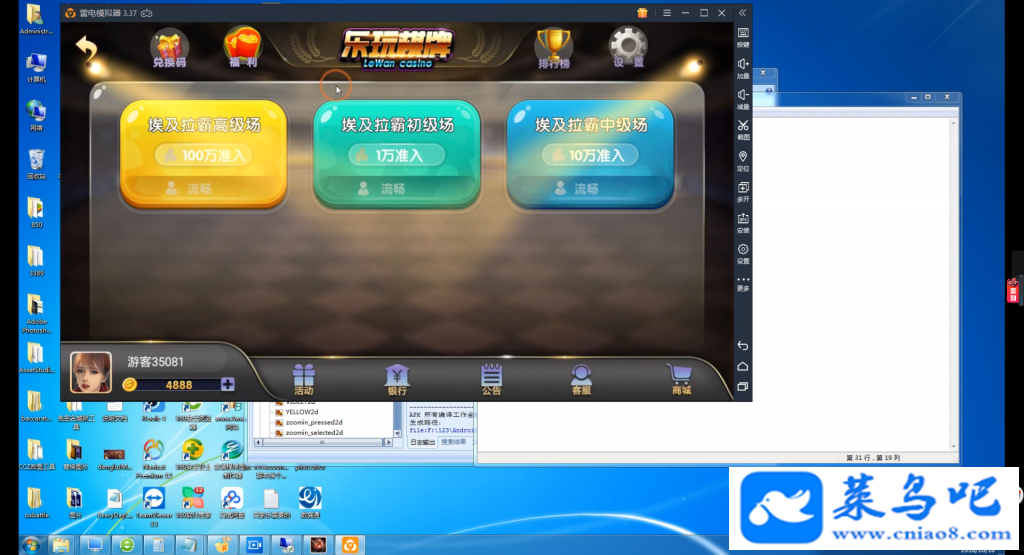The height and width of the screenshot is (555, 1024).
Task: Click the player avatar portrait
Action: [x=91, y=372]
